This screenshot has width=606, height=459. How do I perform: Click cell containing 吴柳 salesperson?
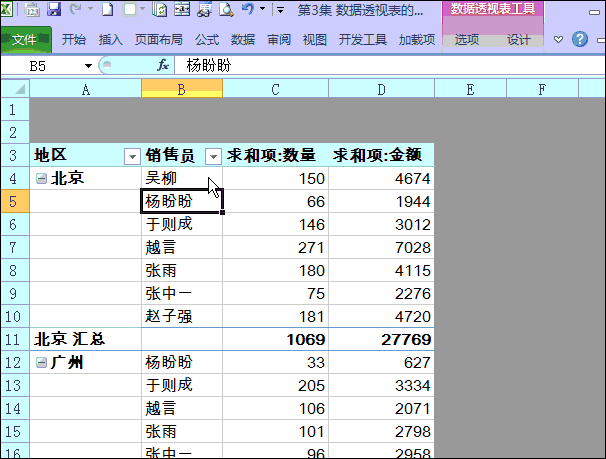pyautogui.click(x=182, y=179)
